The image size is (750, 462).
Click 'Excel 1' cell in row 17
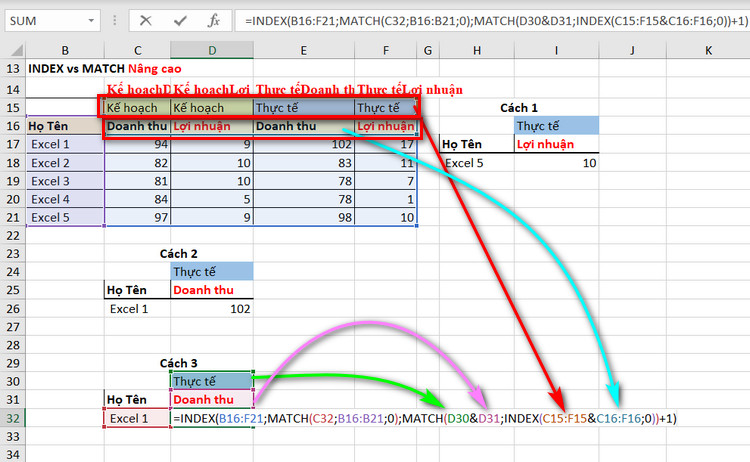(65, 144)
